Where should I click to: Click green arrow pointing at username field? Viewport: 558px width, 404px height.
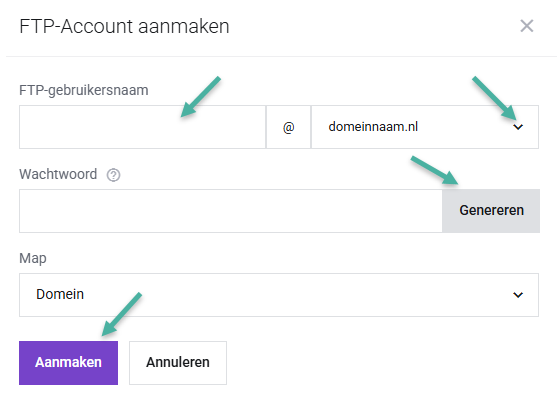pos(201,96)
